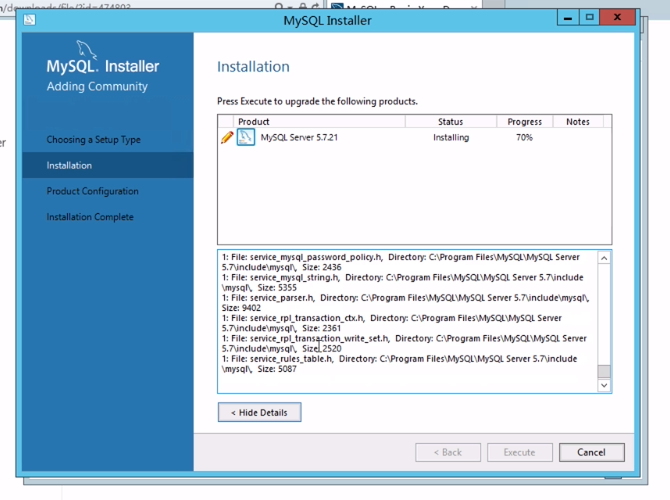This screenshot has width=670, height=500.
Task: Click the Progress column header
Action: pyautogui.click(x=524, y=121)
